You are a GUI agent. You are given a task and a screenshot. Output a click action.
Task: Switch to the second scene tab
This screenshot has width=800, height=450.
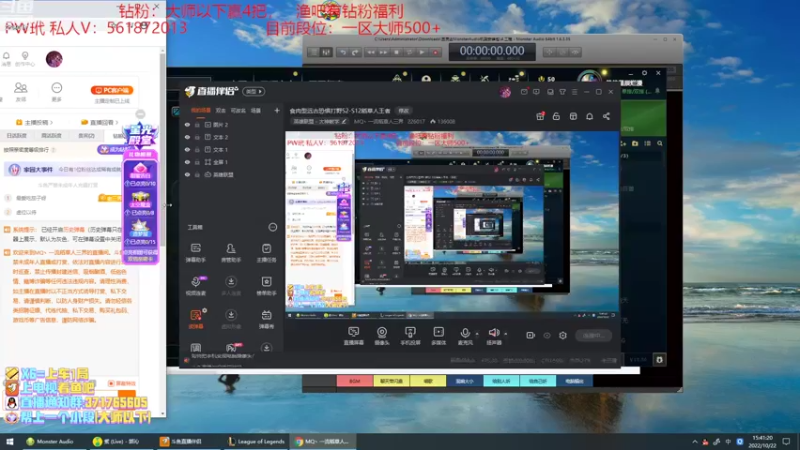pos(220,110)
